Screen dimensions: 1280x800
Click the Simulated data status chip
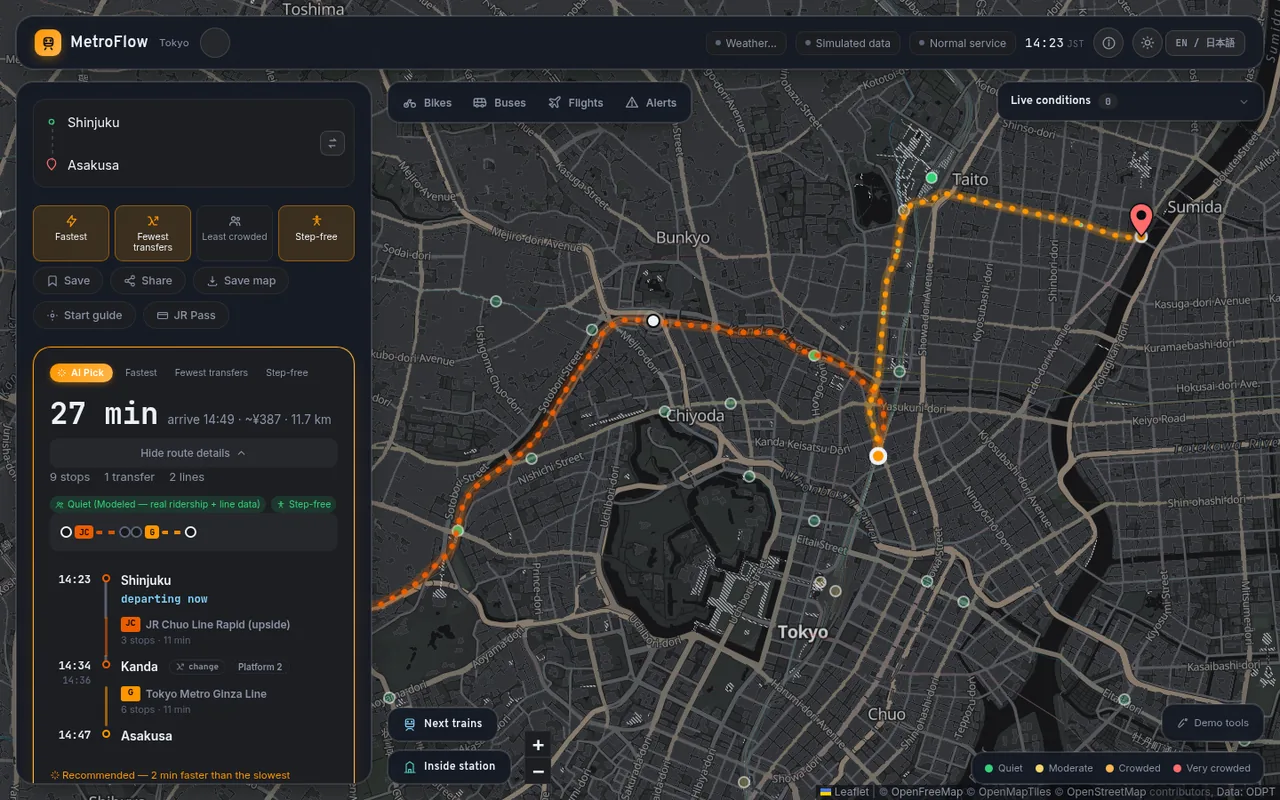(848, 43)
